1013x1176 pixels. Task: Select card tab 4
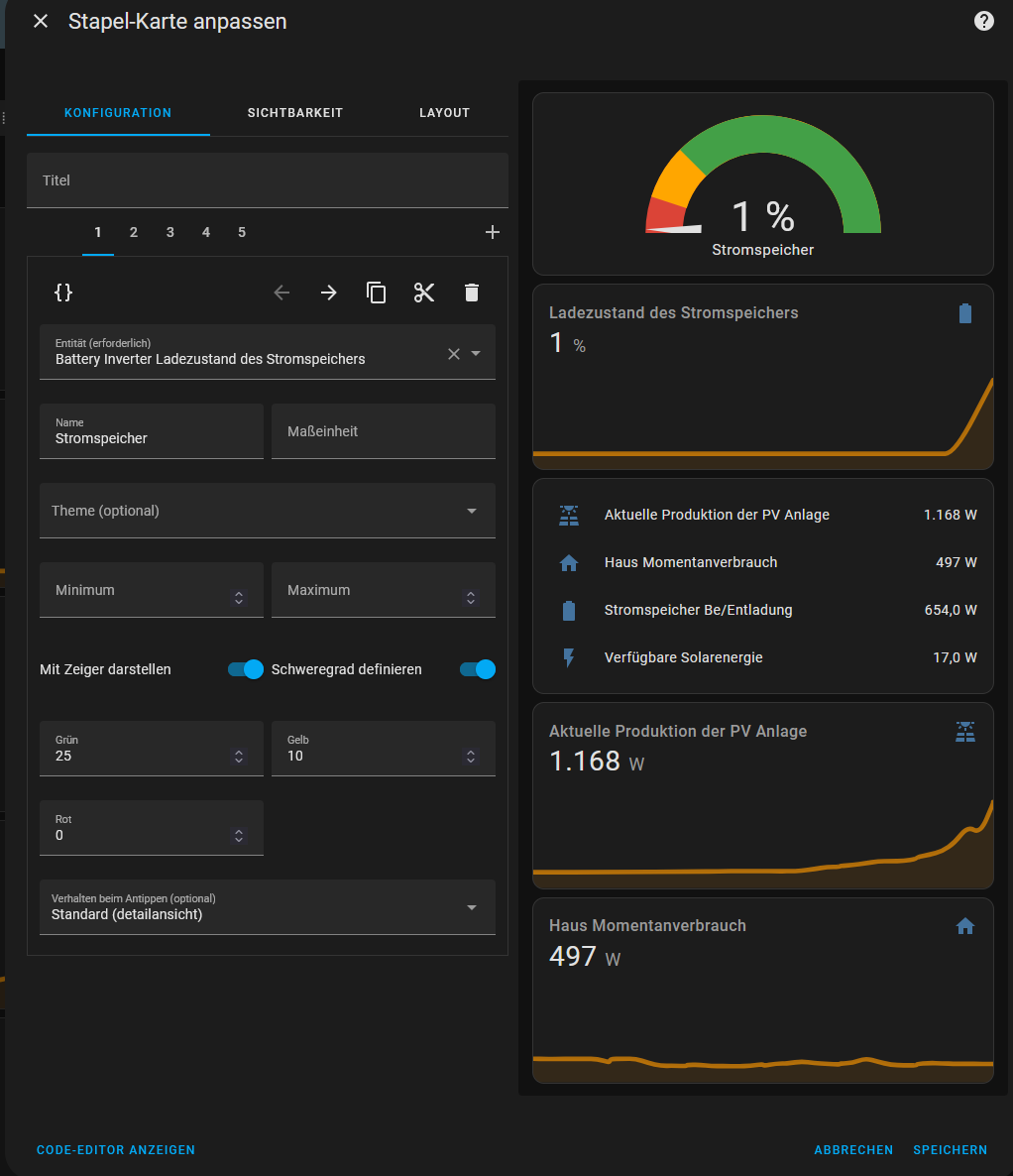pyautogui.click(x=206, y=232)
